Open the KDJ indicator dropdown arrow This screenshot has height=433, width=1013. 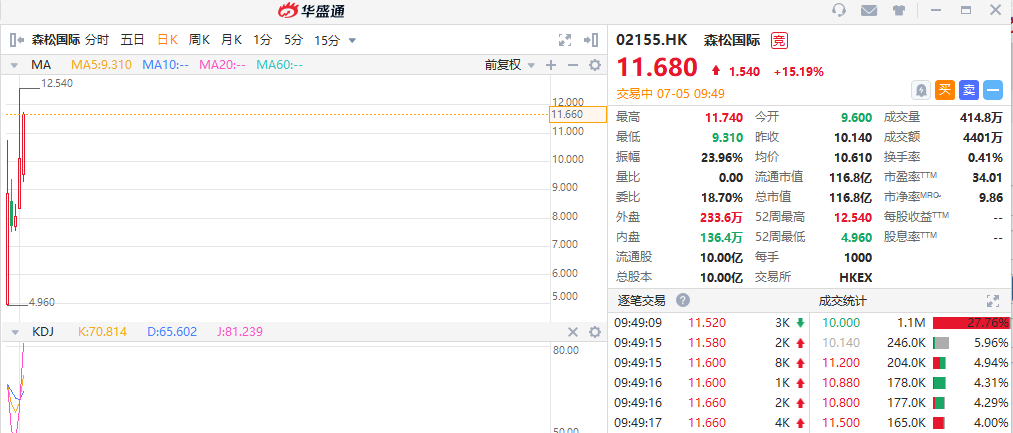(14, 332)
